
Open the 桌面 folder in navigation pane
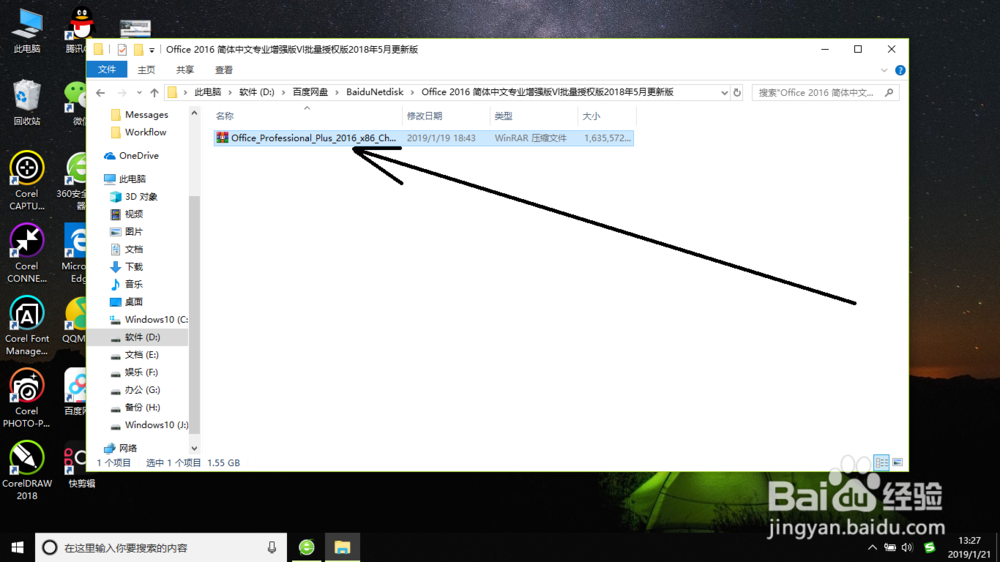click(x=127, y=302)
